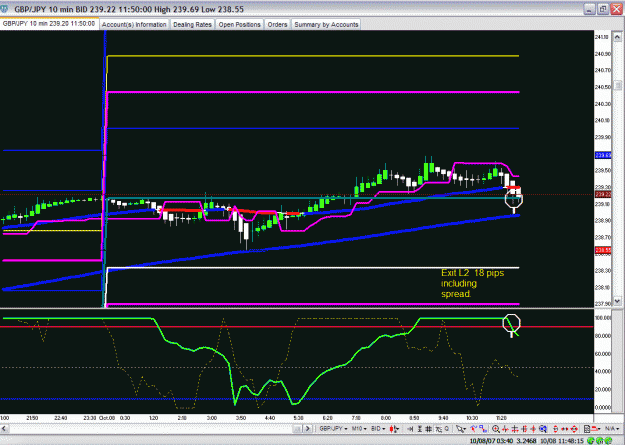Click the Q icon in the chart toolbar
Viewport: 625px width, 445px height.
(447, 429)
